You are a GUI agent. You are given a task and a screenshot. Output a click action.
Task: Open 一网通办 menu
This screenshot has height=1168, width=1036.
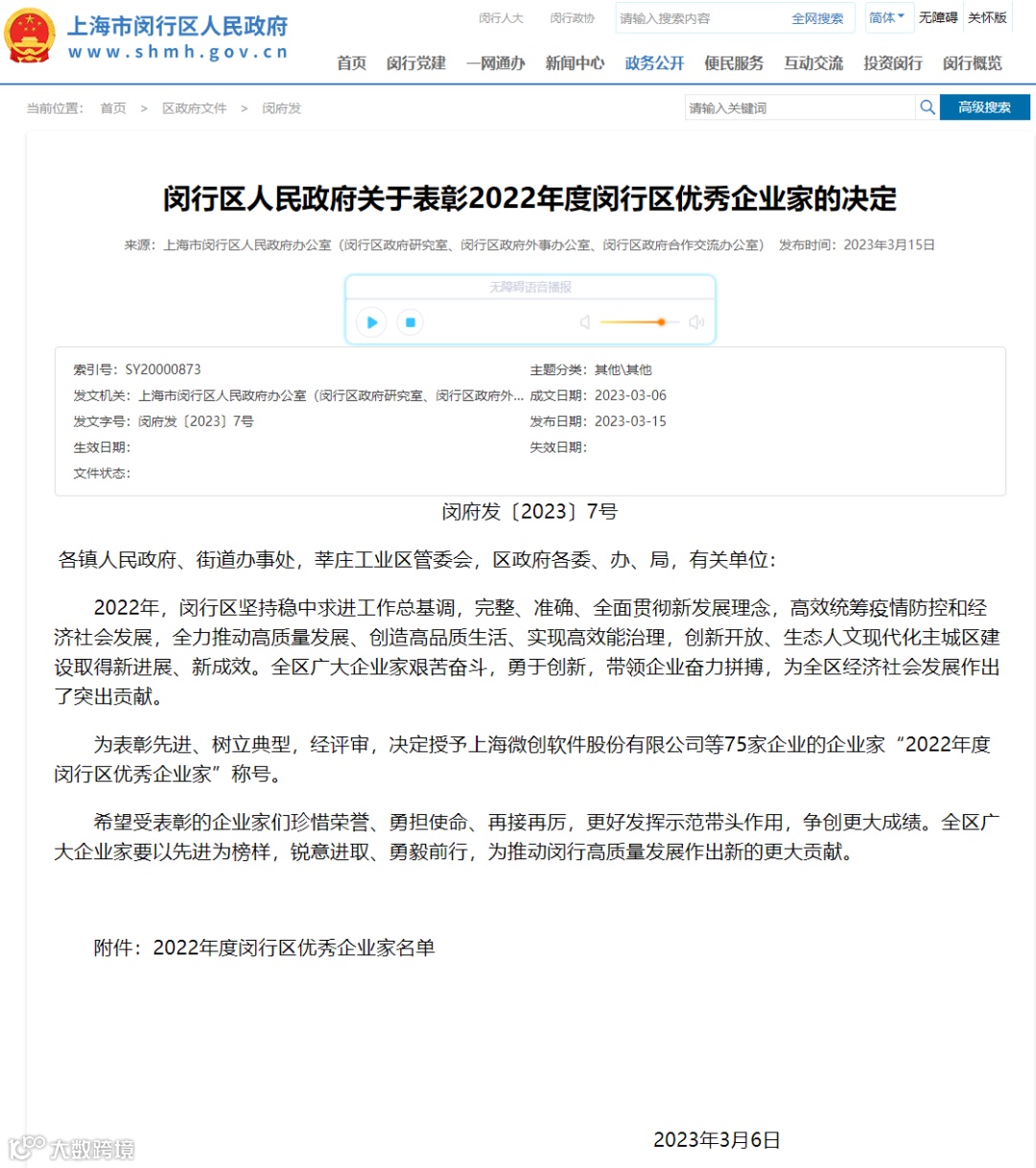[496, 63]
